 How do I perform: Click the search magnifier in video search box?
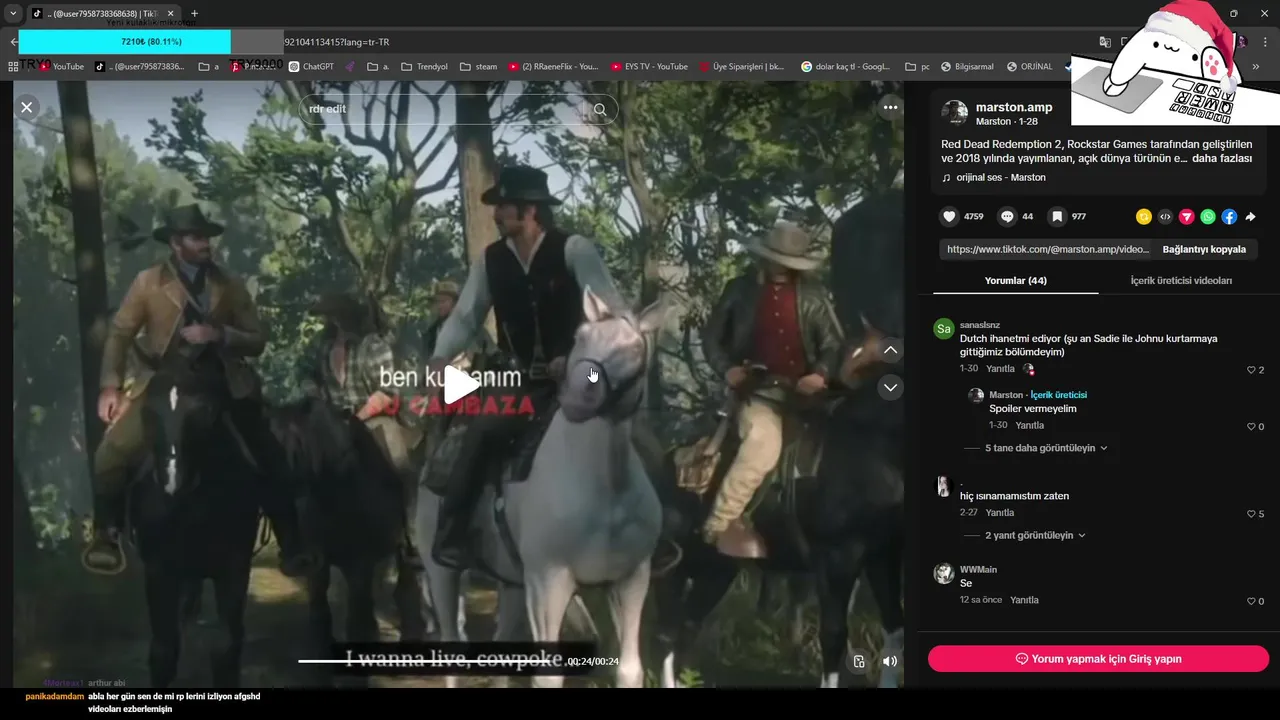tap(600, 110)
